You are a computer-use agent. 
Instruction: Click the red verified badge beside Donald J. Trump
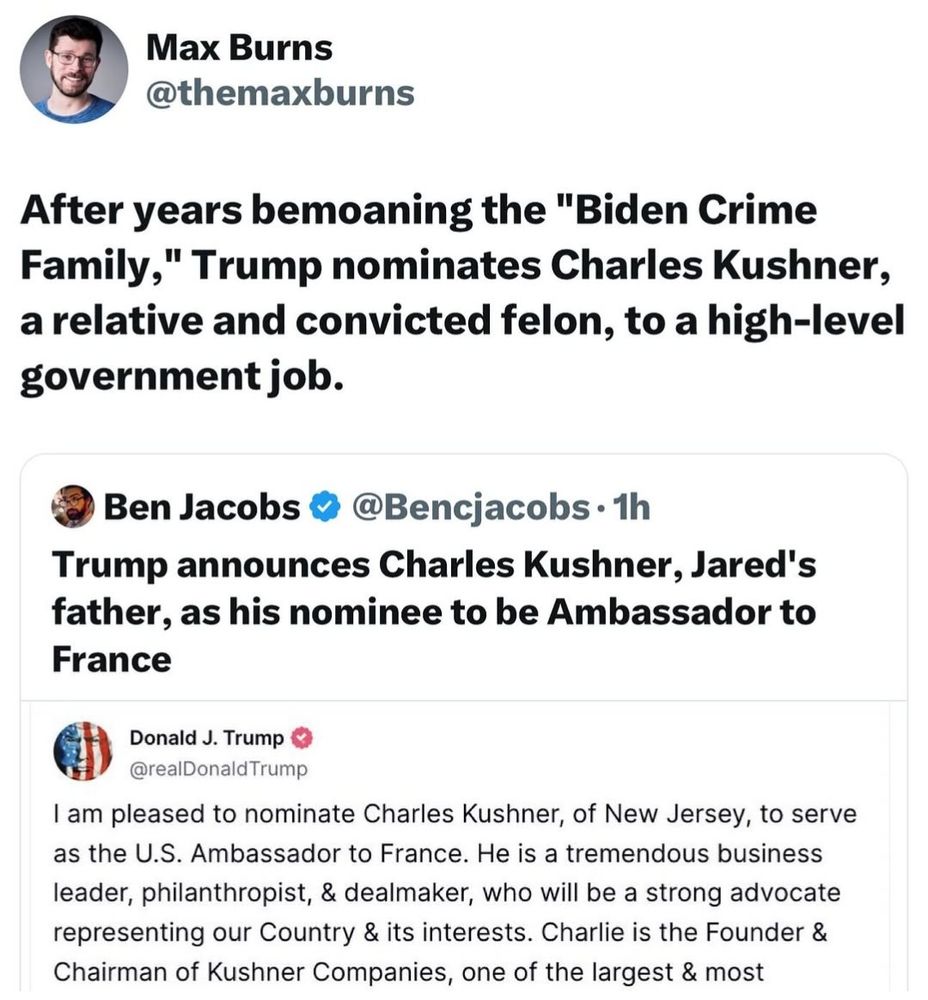click(303, 739)
